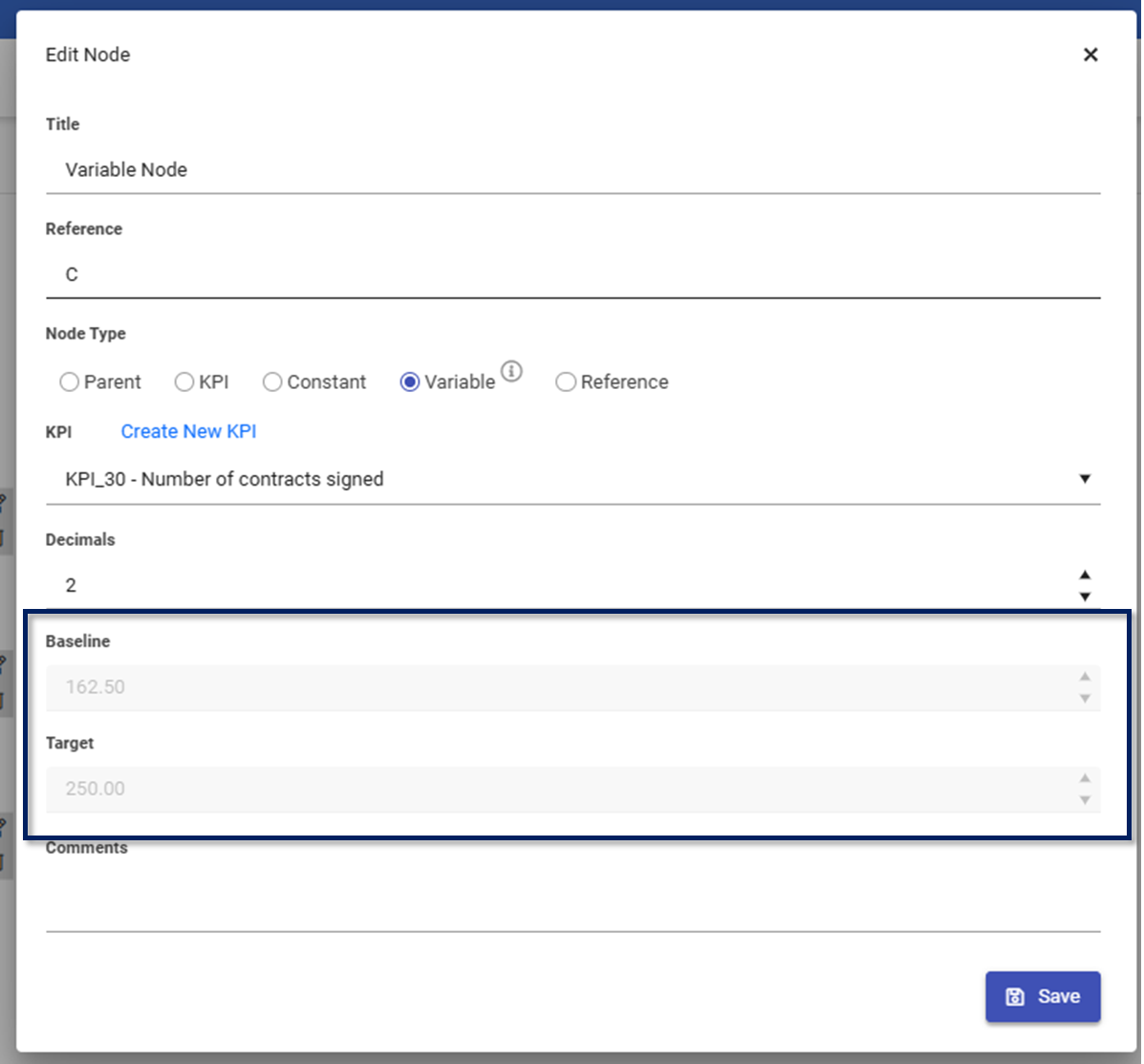Screen dimensions: 1144x1064
Task: Click the Target label
Action: coord(70,743)
